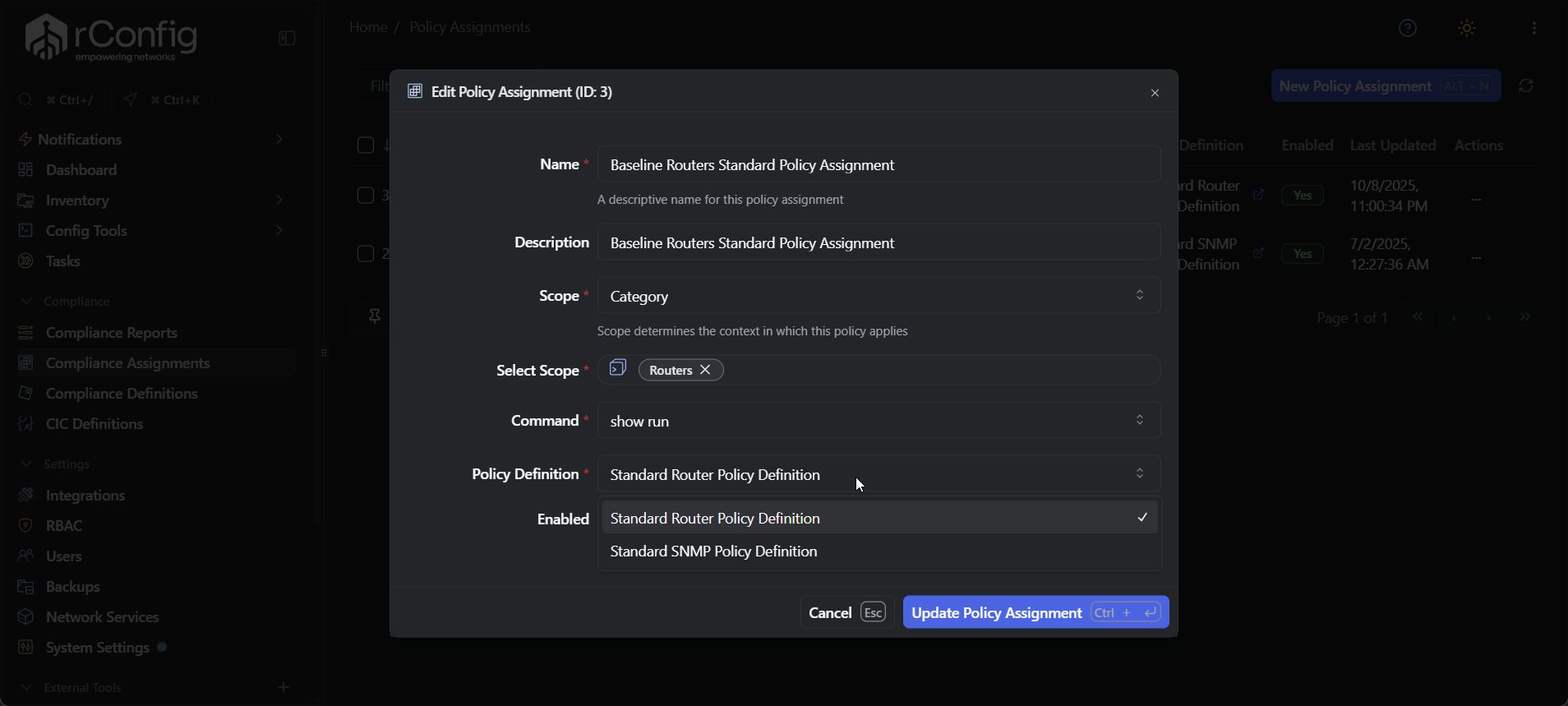Select Standard Router Policy Definition option
1568x706 pixels.
click(879, 518)
